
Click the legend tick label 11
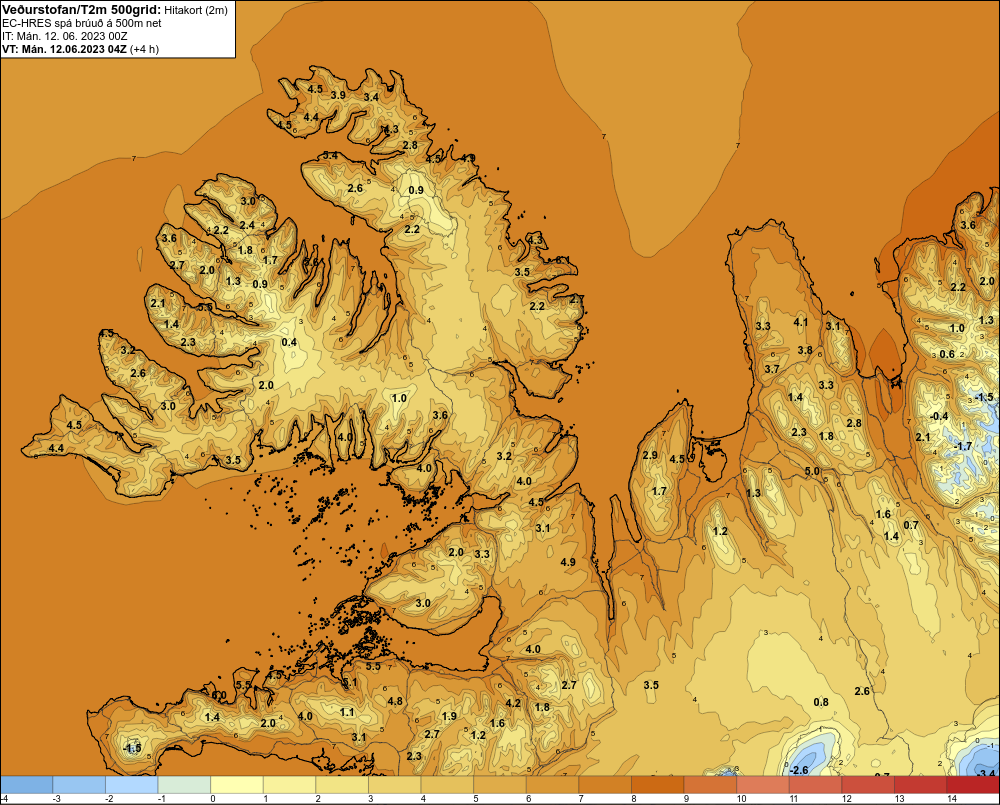click(794, 799)
